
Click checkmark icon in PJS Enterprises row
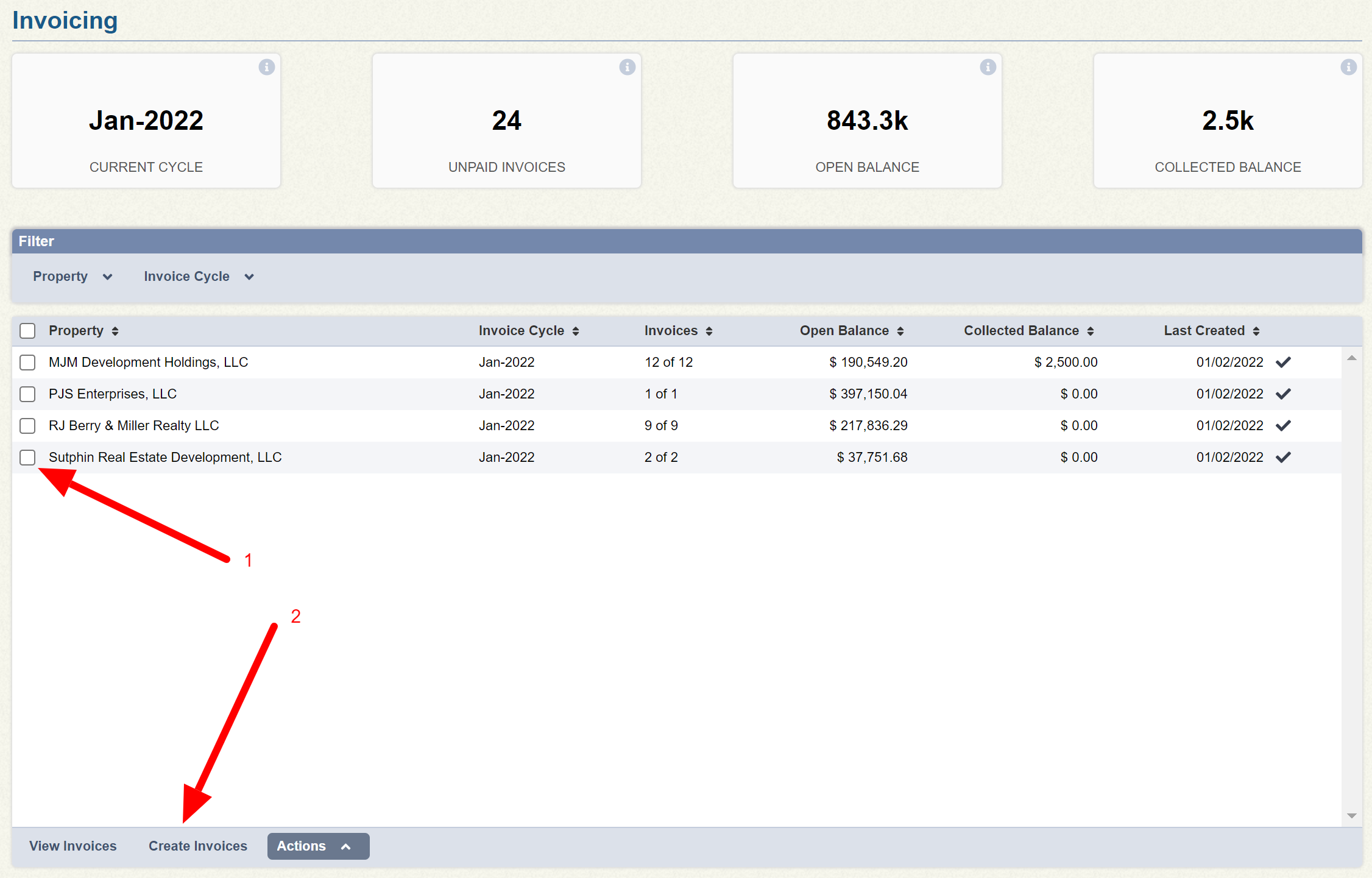click(1284, 394)
